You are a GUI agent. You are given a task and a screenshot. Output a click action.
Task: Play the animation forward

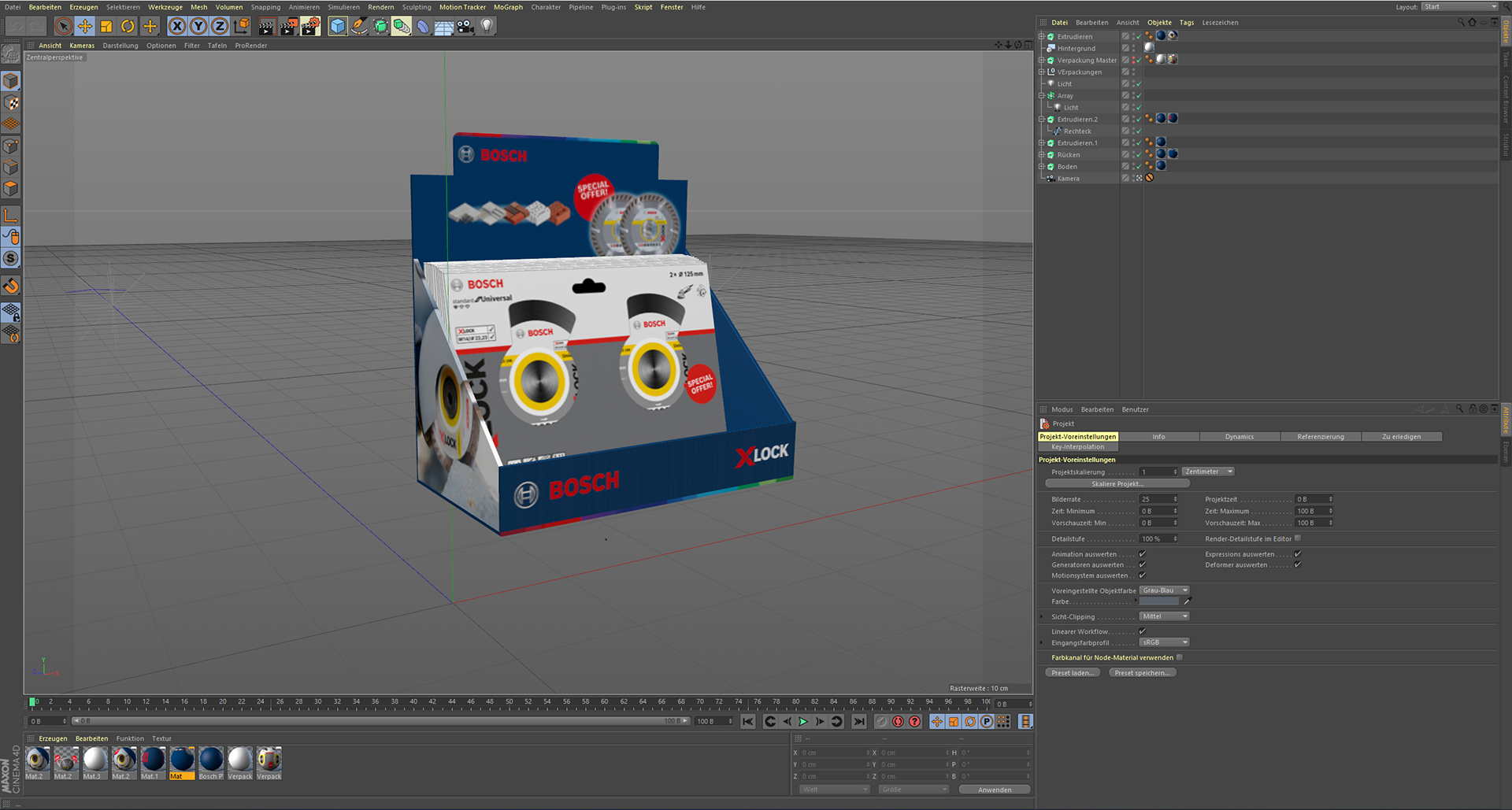pos(803,721)
